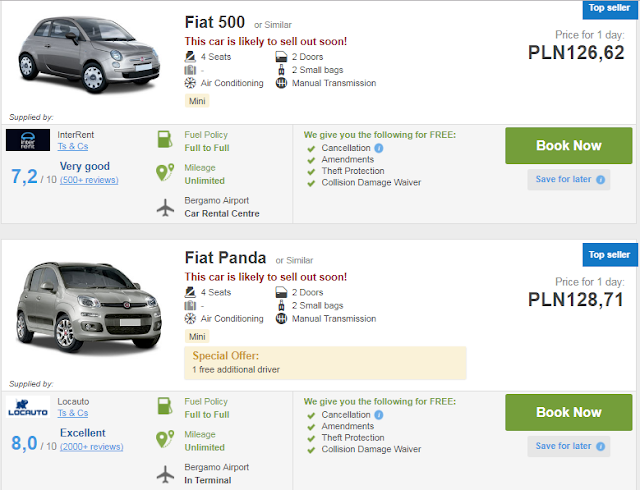The height and width of the screenshot is (490, 640).
Task: View the 2000+ reviews for Locauto
Action: [91, 447]
